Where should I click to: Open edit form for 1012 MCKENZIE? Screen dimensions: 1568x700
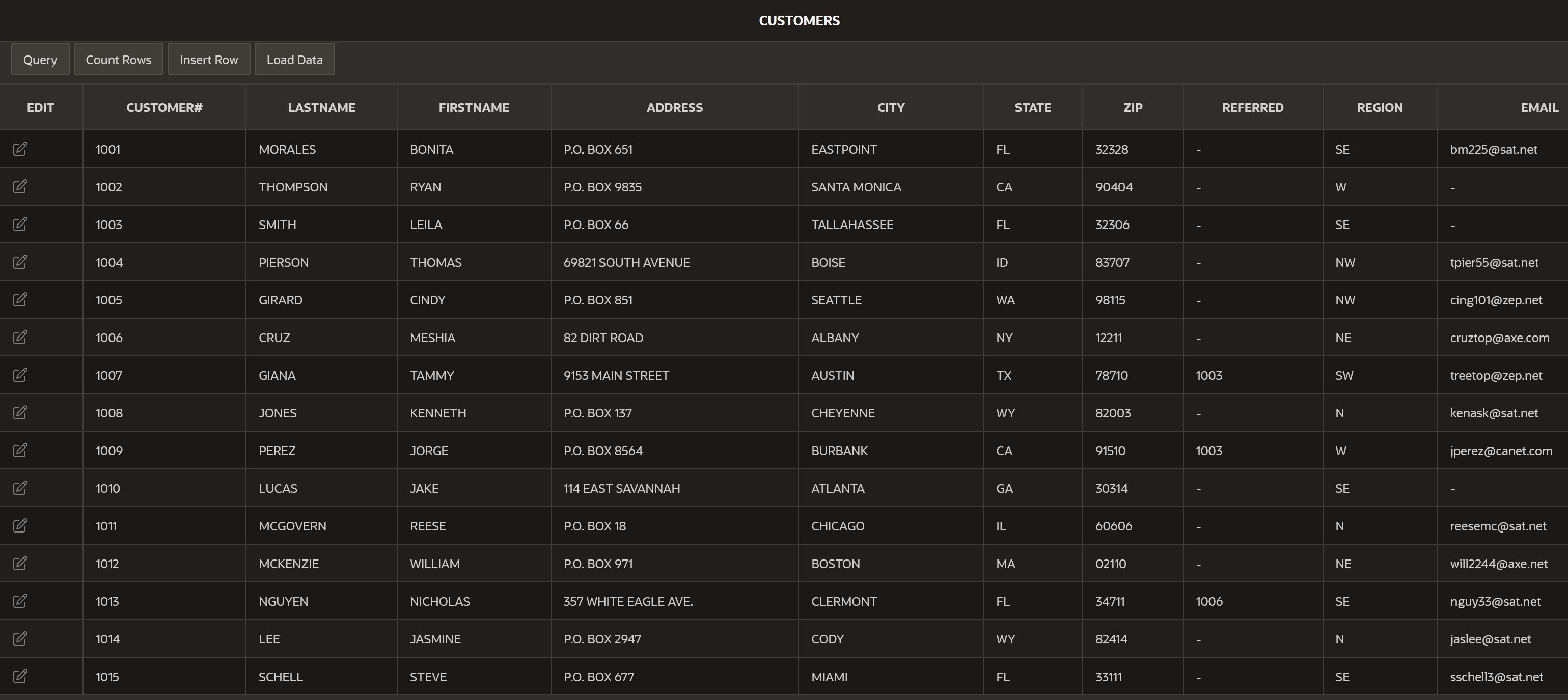20,564
